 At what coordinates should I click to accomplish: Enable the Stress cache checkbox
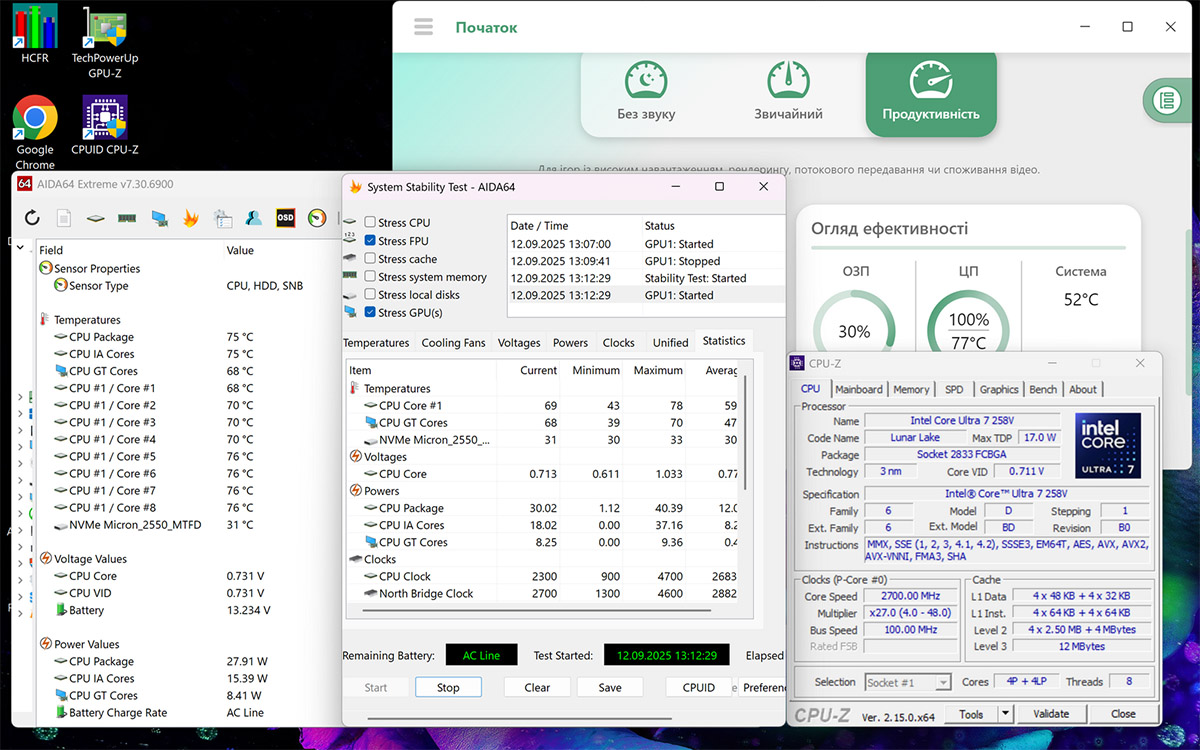point(370,259)
